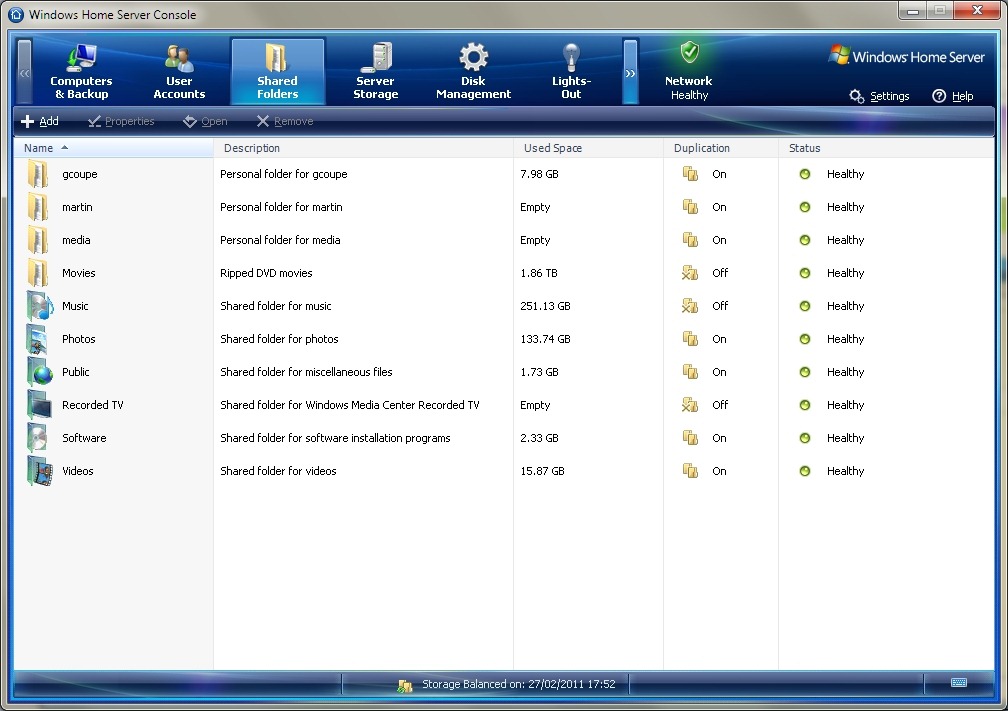Select the Photos shared folder icon
This screenshot has width=1008, height=711.
[x=39, y=339]
